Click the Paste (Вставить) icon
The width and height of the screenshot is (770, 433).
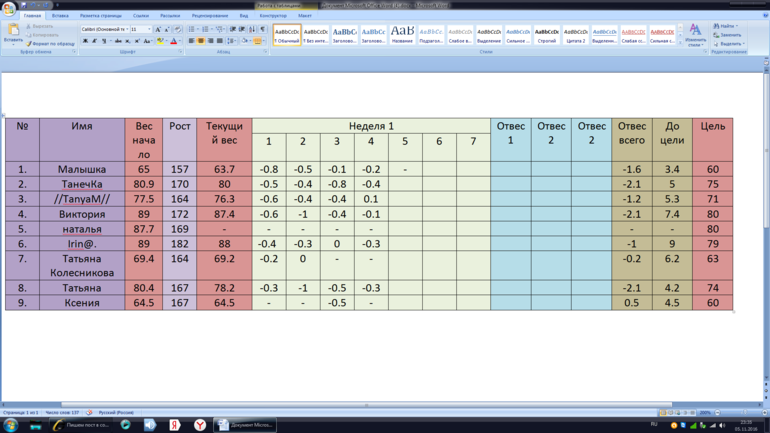click(x=12, y=33)
